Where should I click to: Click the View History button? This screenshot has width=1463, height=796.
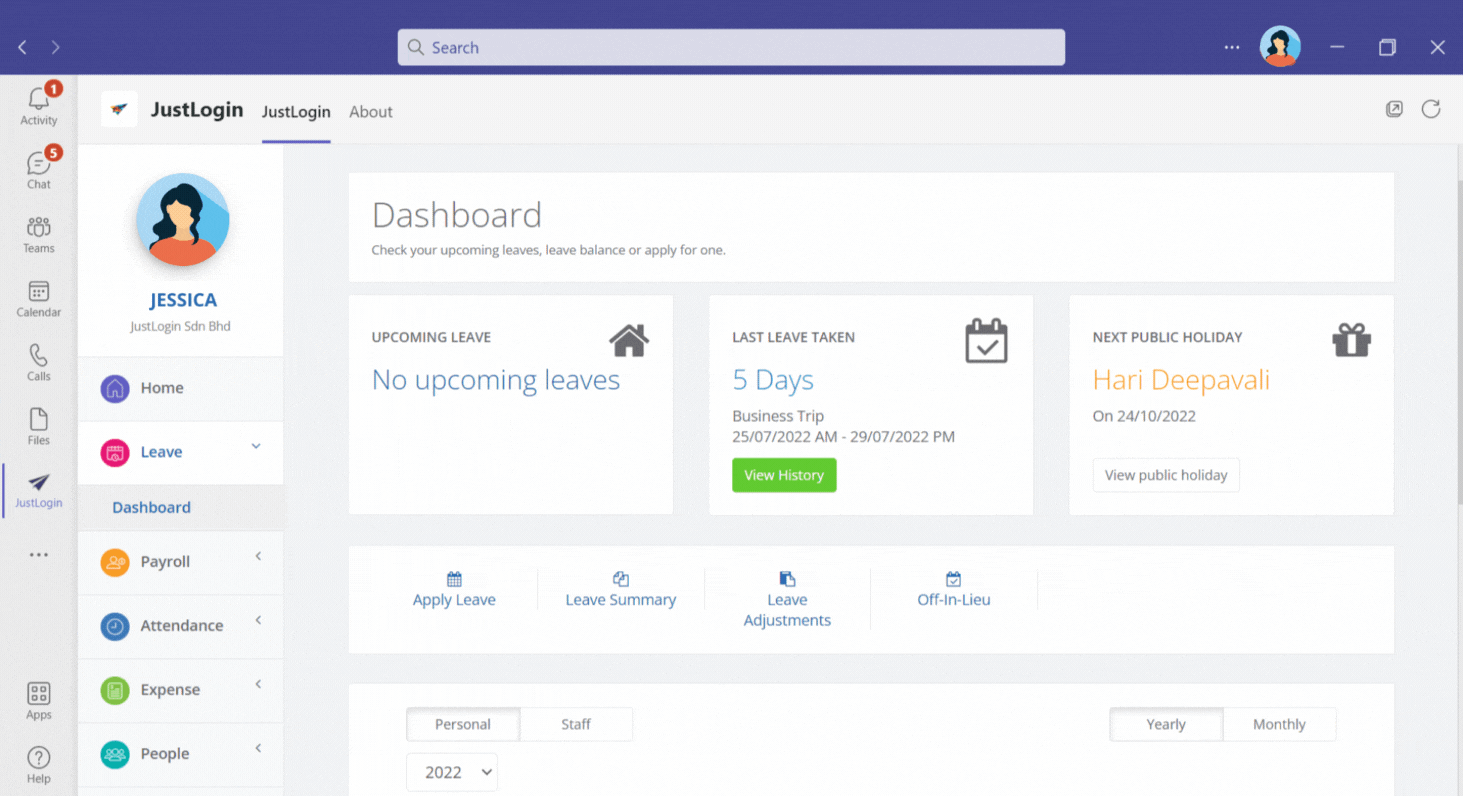(784, 475)
